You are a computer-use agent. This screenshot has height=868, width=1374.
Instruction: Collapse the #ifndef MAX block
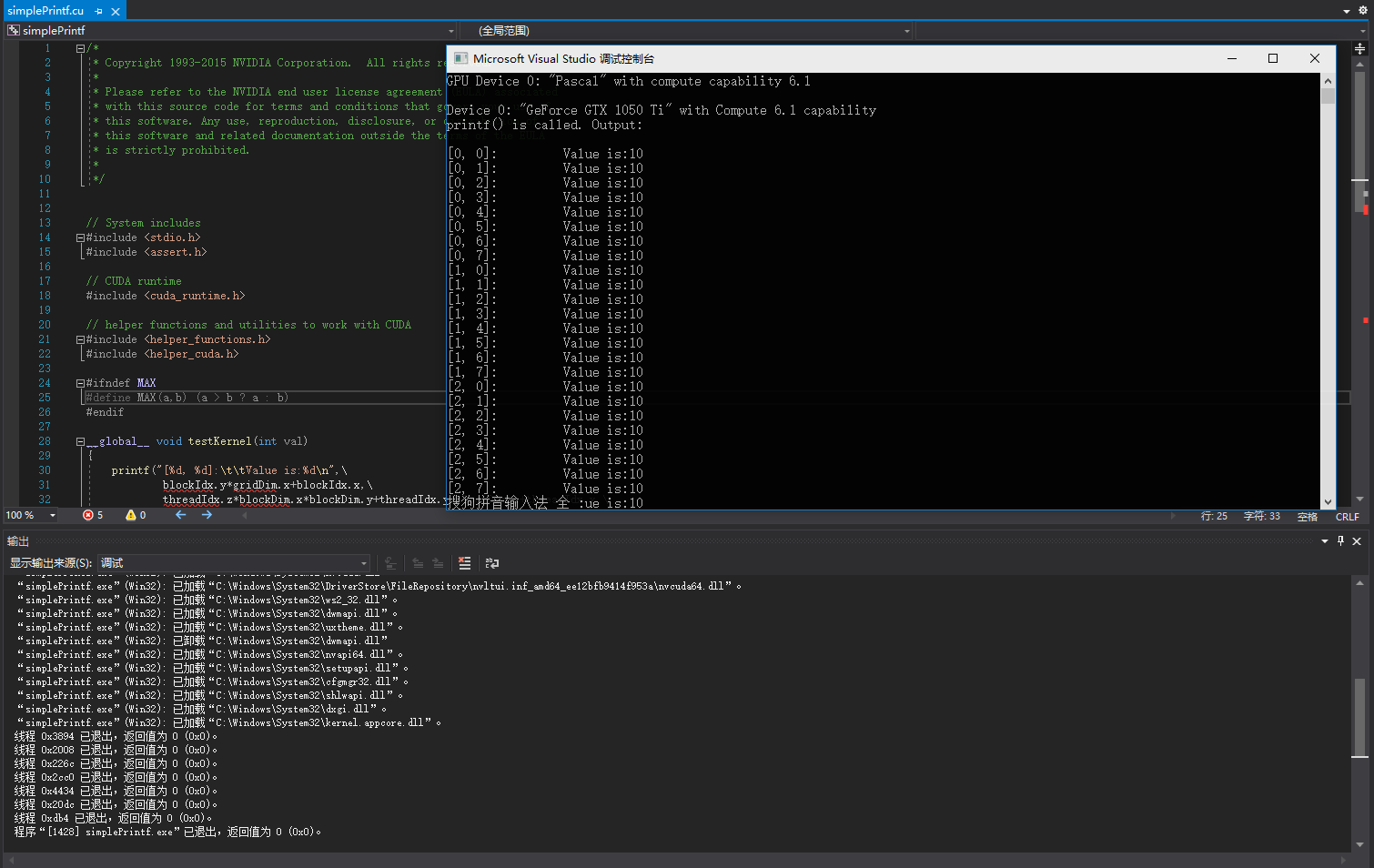pos(80,383)
